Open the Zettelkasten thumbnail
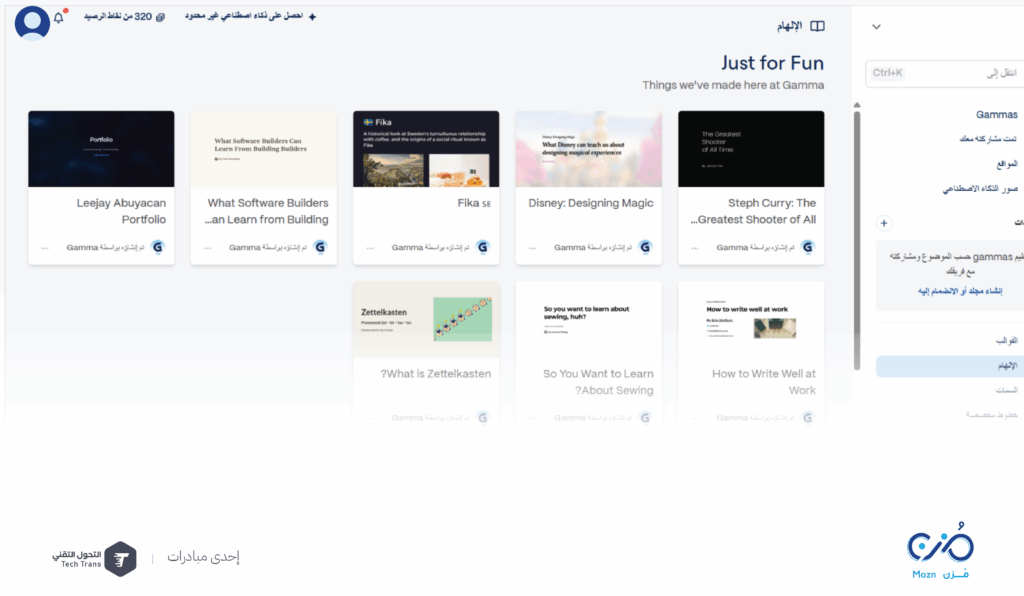This screenshot has width=1024, height=596. (x=426, y=320)
